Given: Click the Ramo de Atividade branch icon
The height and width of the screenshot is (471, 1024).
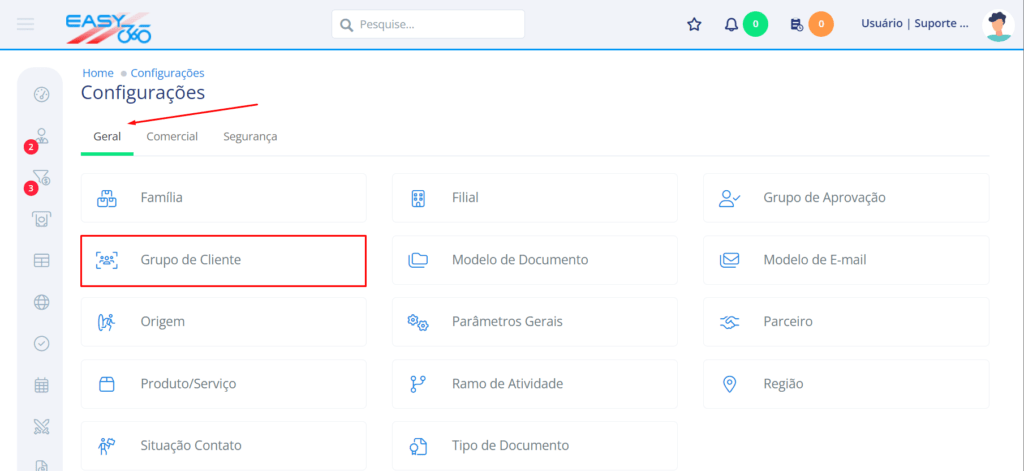Looking at the screenshot, I should pos(417,384).
